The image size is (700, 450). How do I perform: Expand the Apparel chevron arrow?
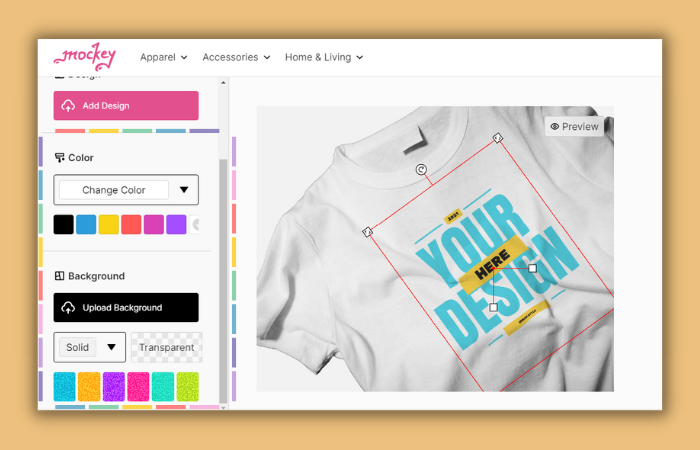click(184, 58)
